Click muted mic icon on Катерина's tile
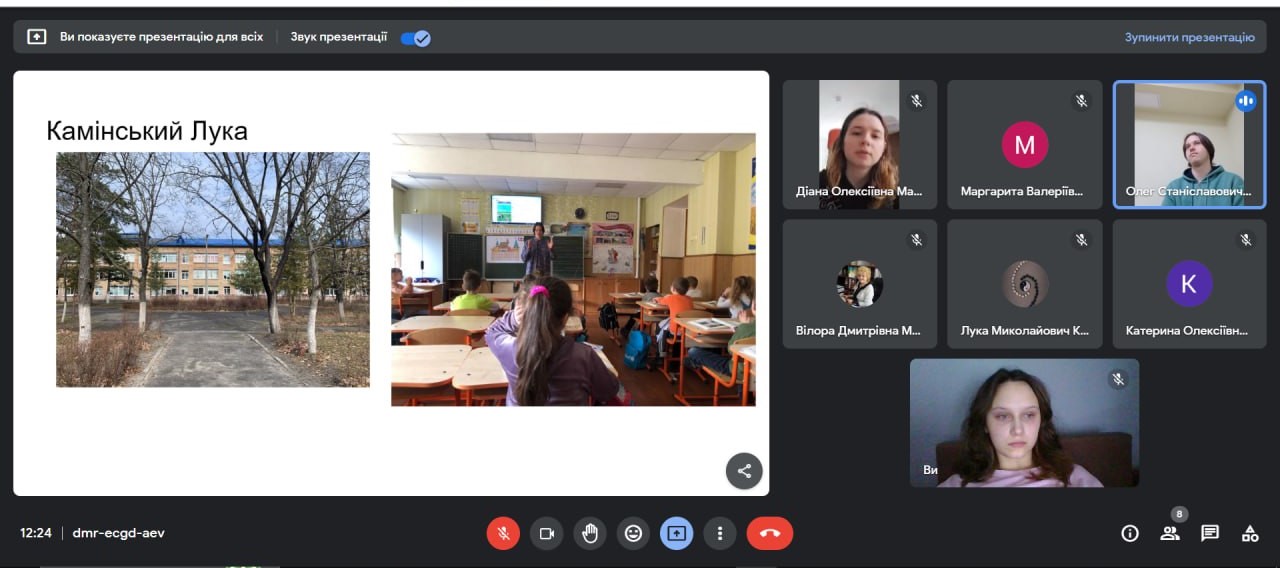The height and width of the screenshot is (568, 1280). (1246, 240)
